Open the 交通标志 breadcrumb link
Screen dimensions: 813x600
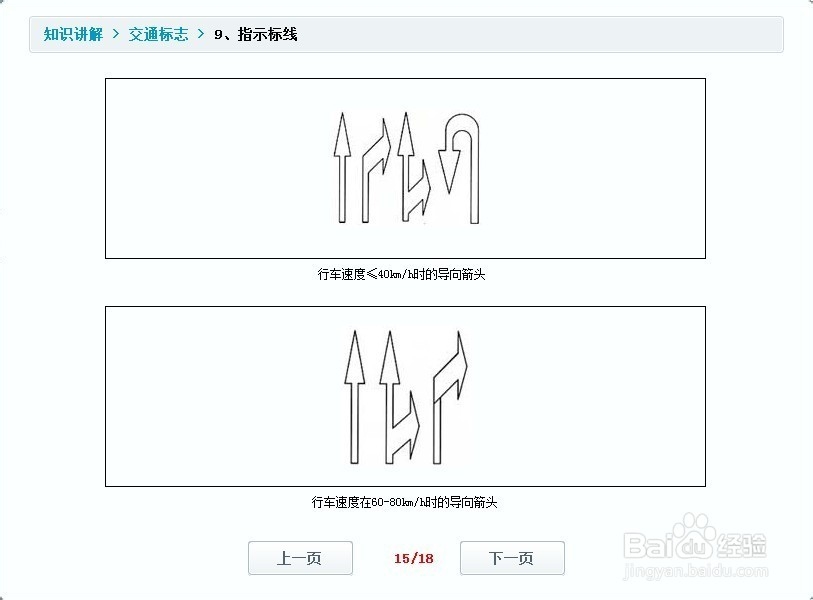click(x=158, y=34)
